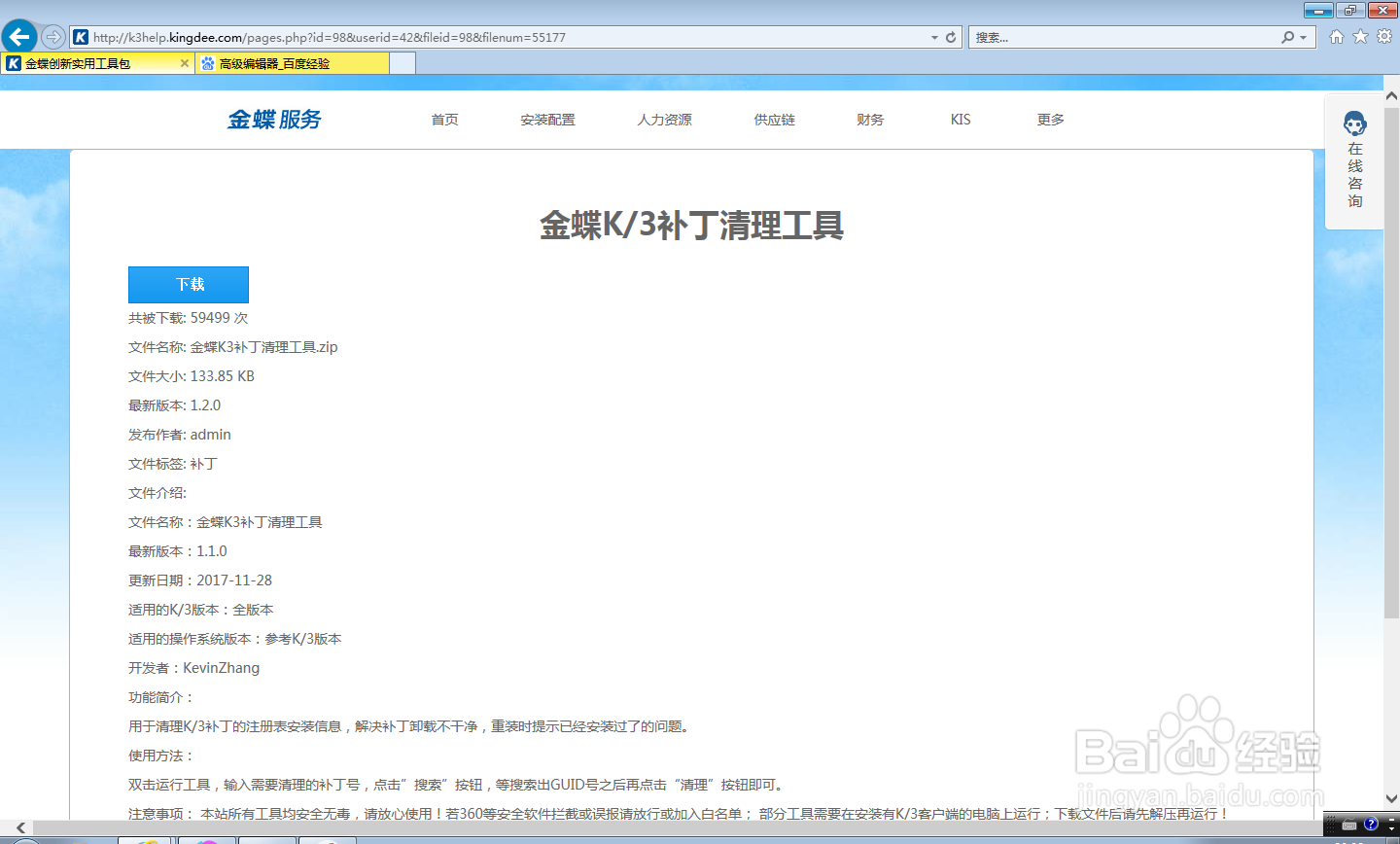Click the 注意事项 notice line

[679, 814]
